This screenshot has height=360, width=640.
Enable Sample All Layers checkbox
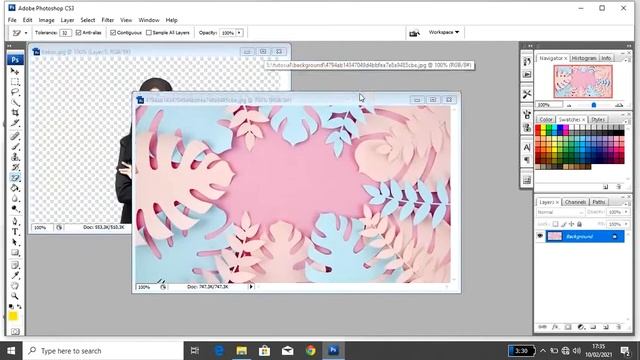(x=149, y=33)
